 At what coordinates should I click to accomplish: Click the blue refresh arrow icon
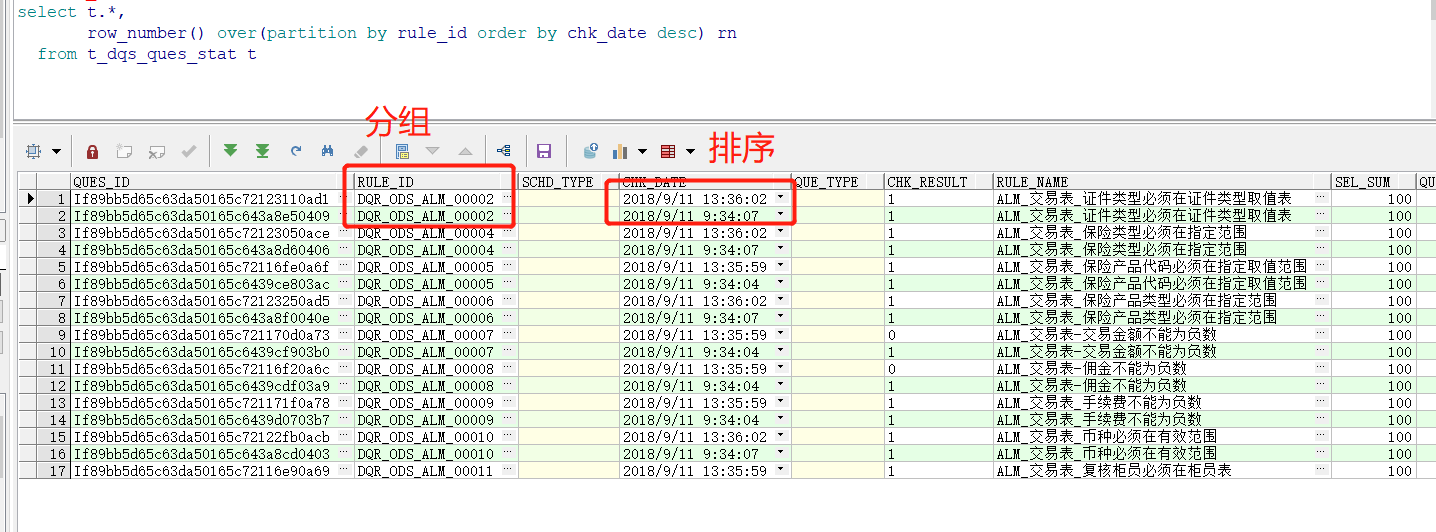[295, 151]
